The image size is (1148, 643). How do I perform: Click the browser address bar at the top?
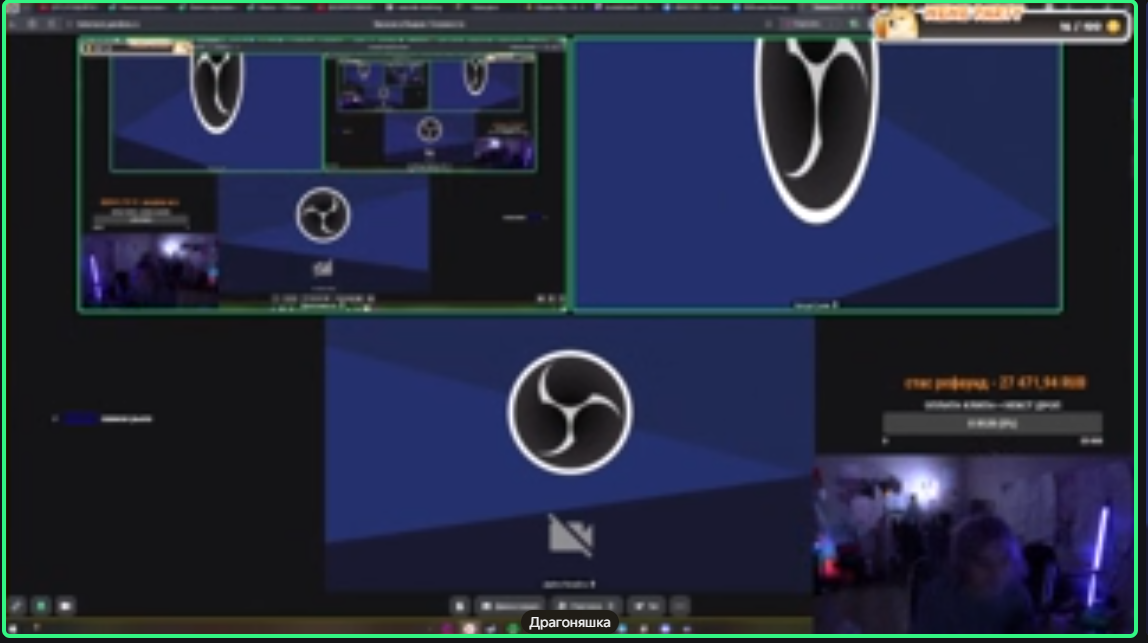coord(420,23)
